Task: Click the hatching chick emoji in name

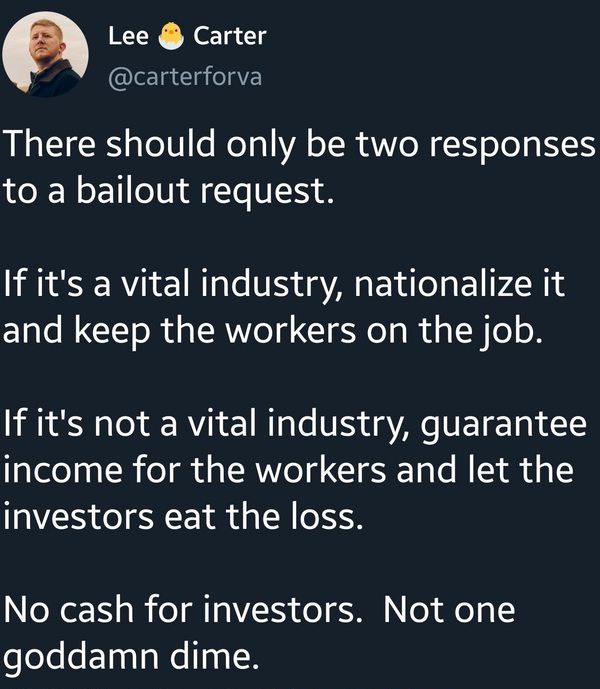Action: (x=171, y=36)
